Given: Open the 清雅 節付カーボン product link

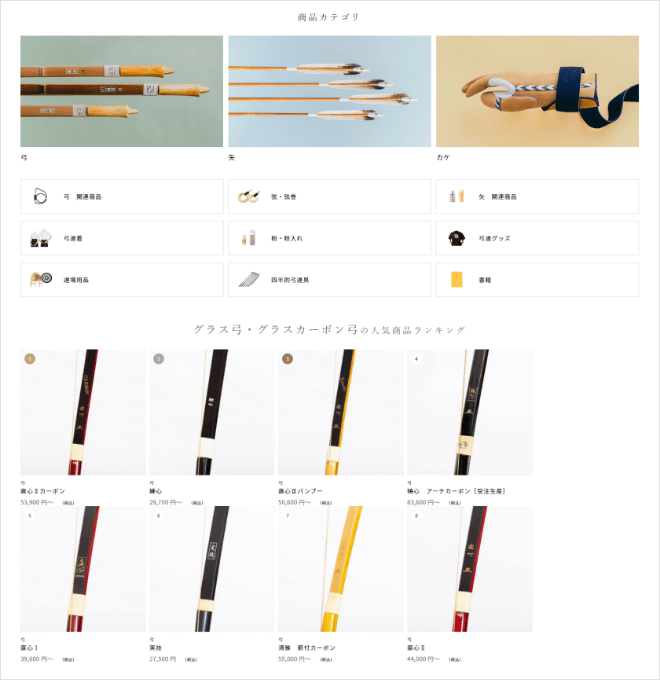Looking at the screenshot, I should tap(307, 647).
